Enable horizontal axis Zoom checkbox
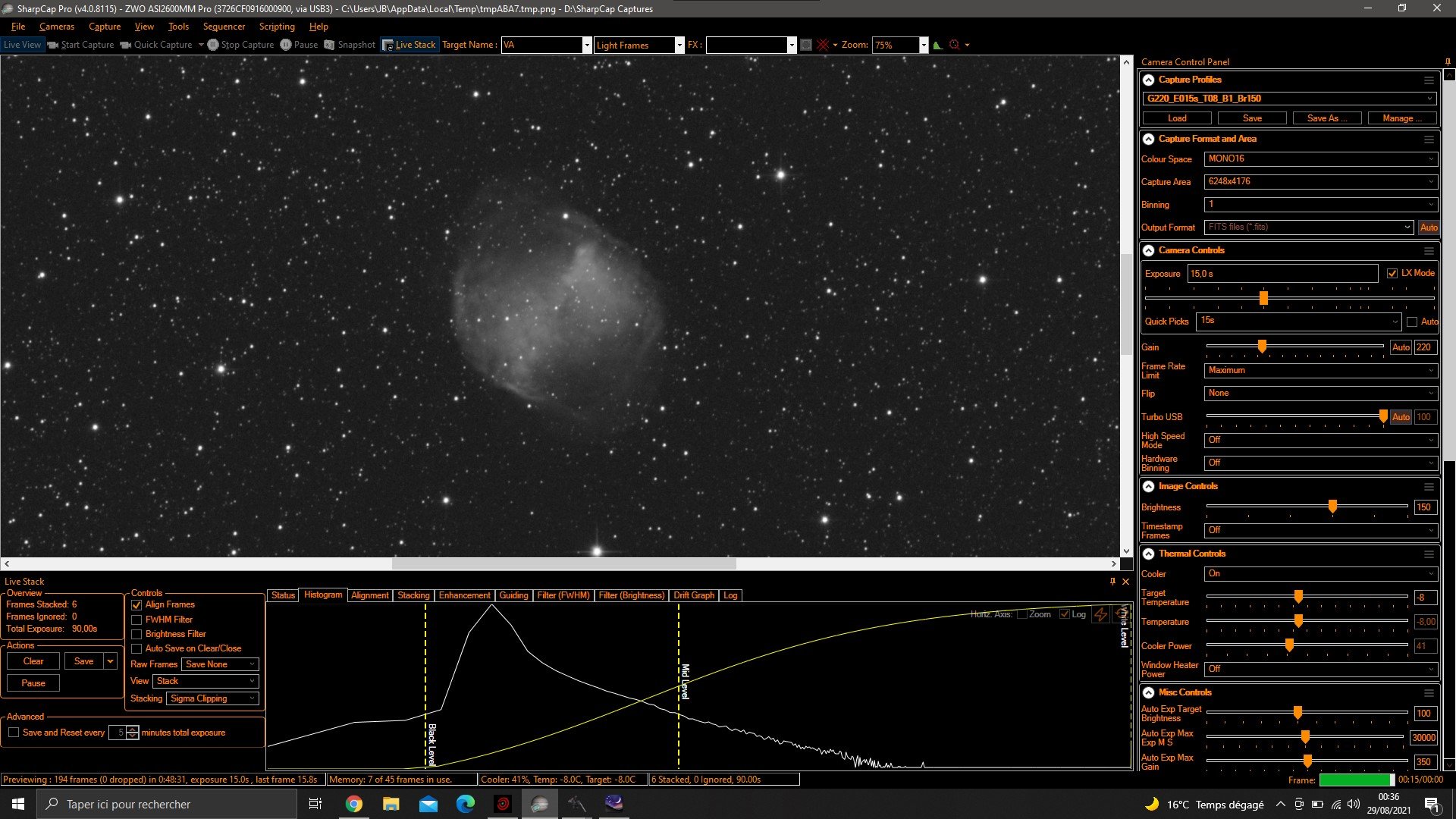1456x819 pixels. (1022, 614)
